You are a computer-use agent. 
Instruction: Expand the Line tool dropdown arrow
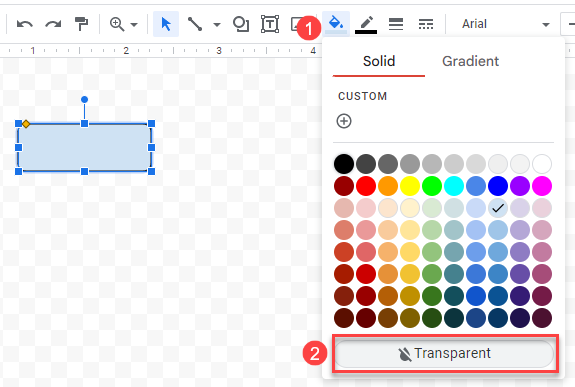(217, 25)
